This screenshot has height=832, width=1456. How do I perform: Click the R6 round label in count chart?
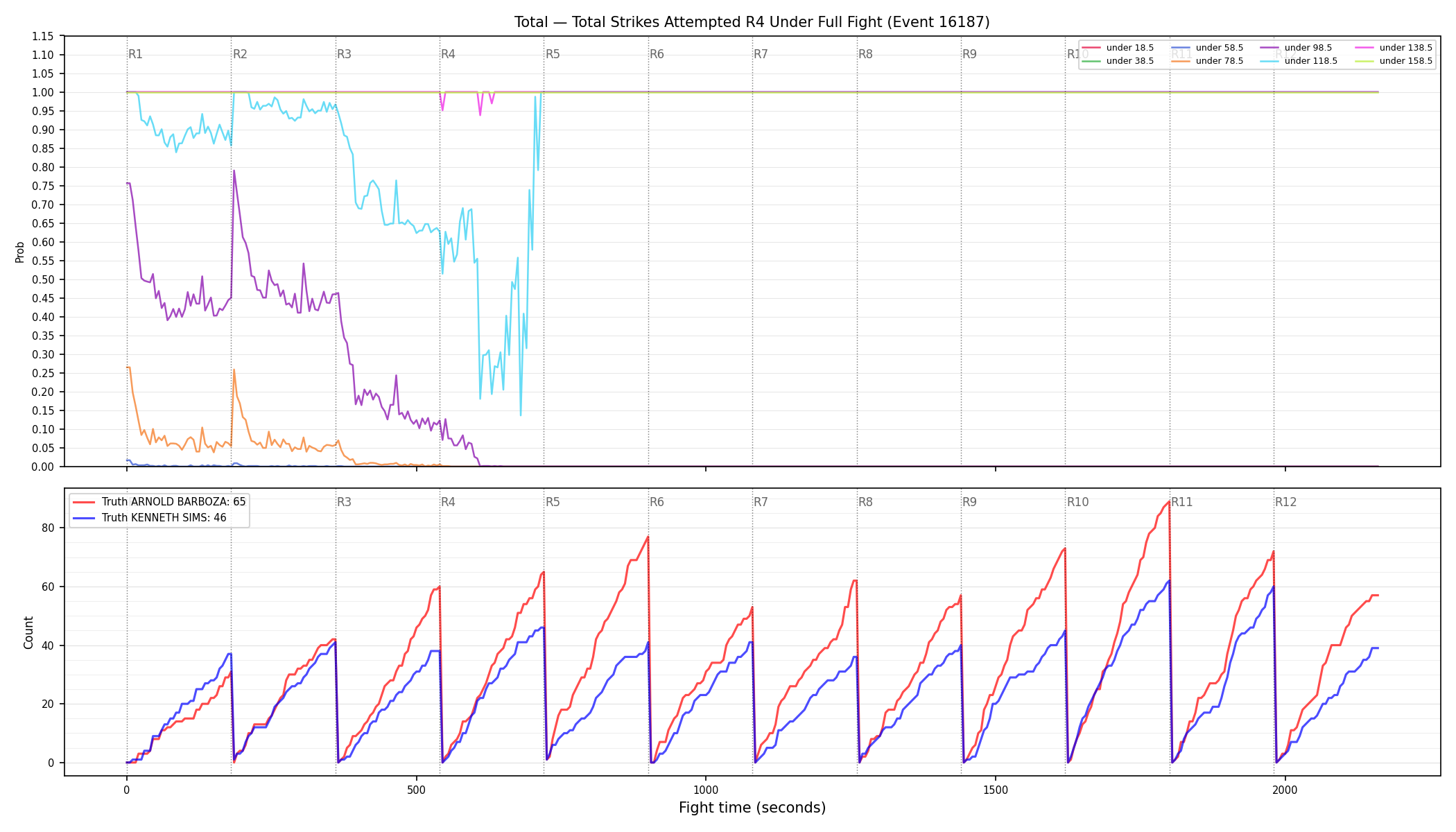[x=657, y=502]
